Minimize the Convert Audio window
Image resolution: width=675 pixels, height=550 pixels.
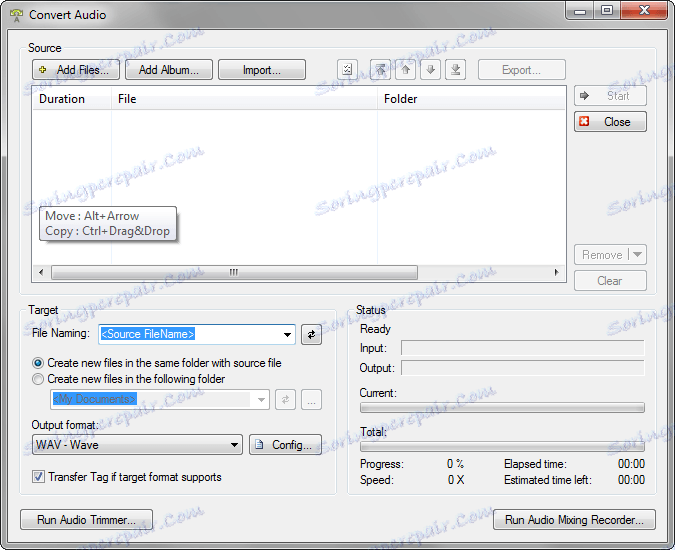click(x=580, y=11)
